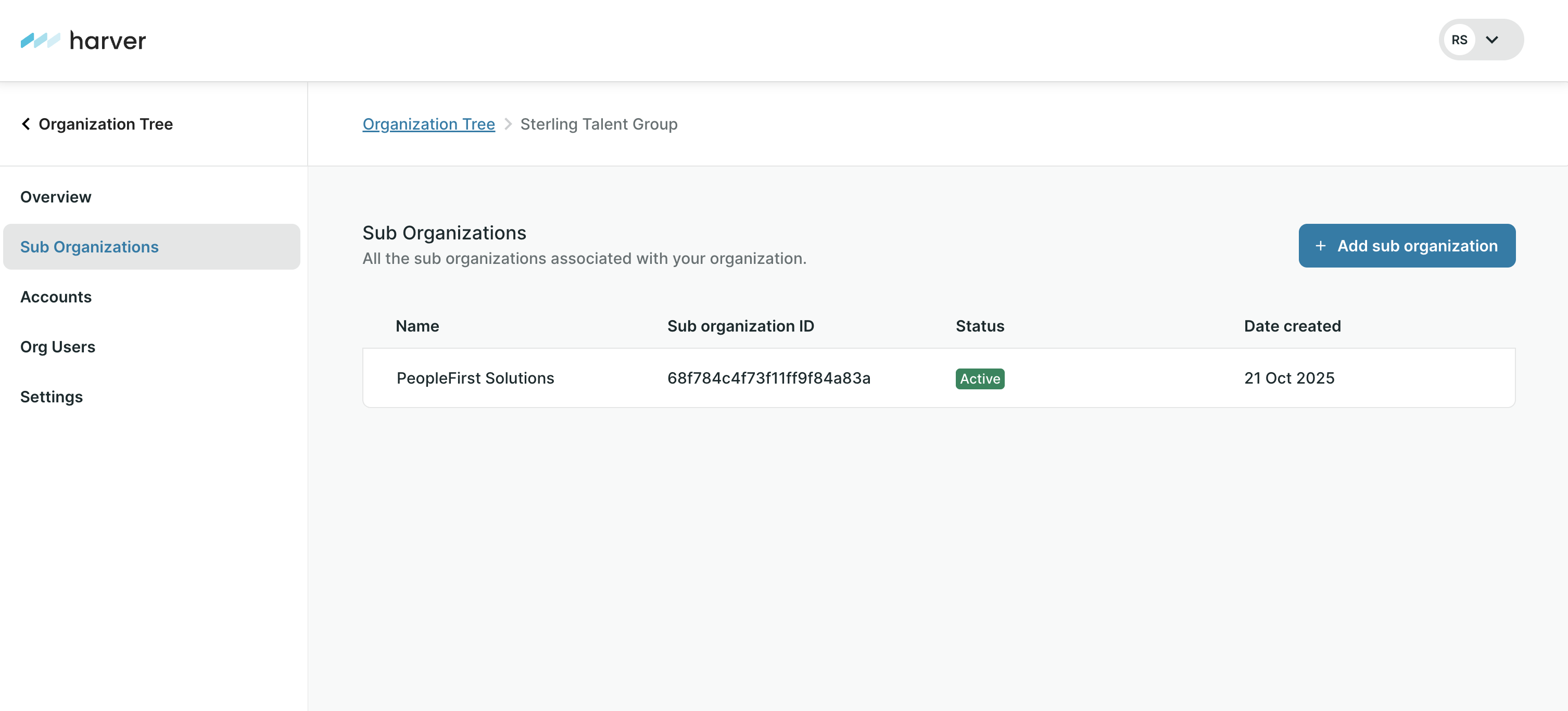Click the Name column header
The image size is (1568, 711).
coord(418,326)
